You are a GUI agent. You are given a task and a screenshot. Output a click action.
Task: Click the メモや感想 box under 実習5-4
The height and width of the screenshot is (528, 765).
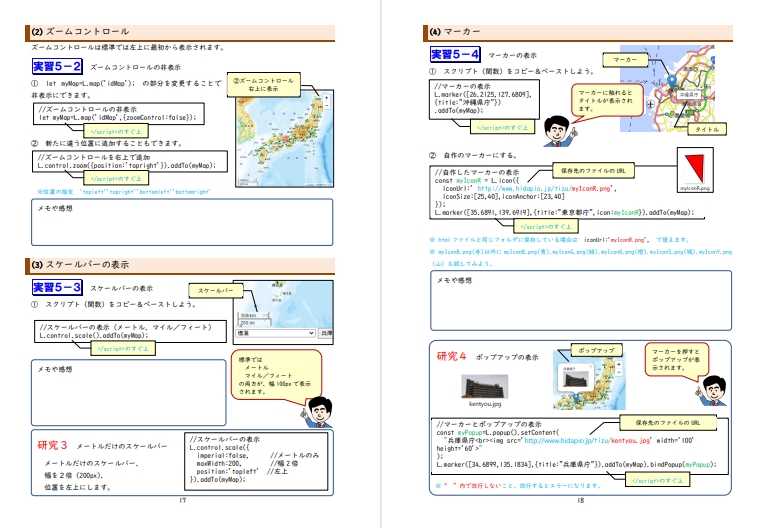point(581,301)
